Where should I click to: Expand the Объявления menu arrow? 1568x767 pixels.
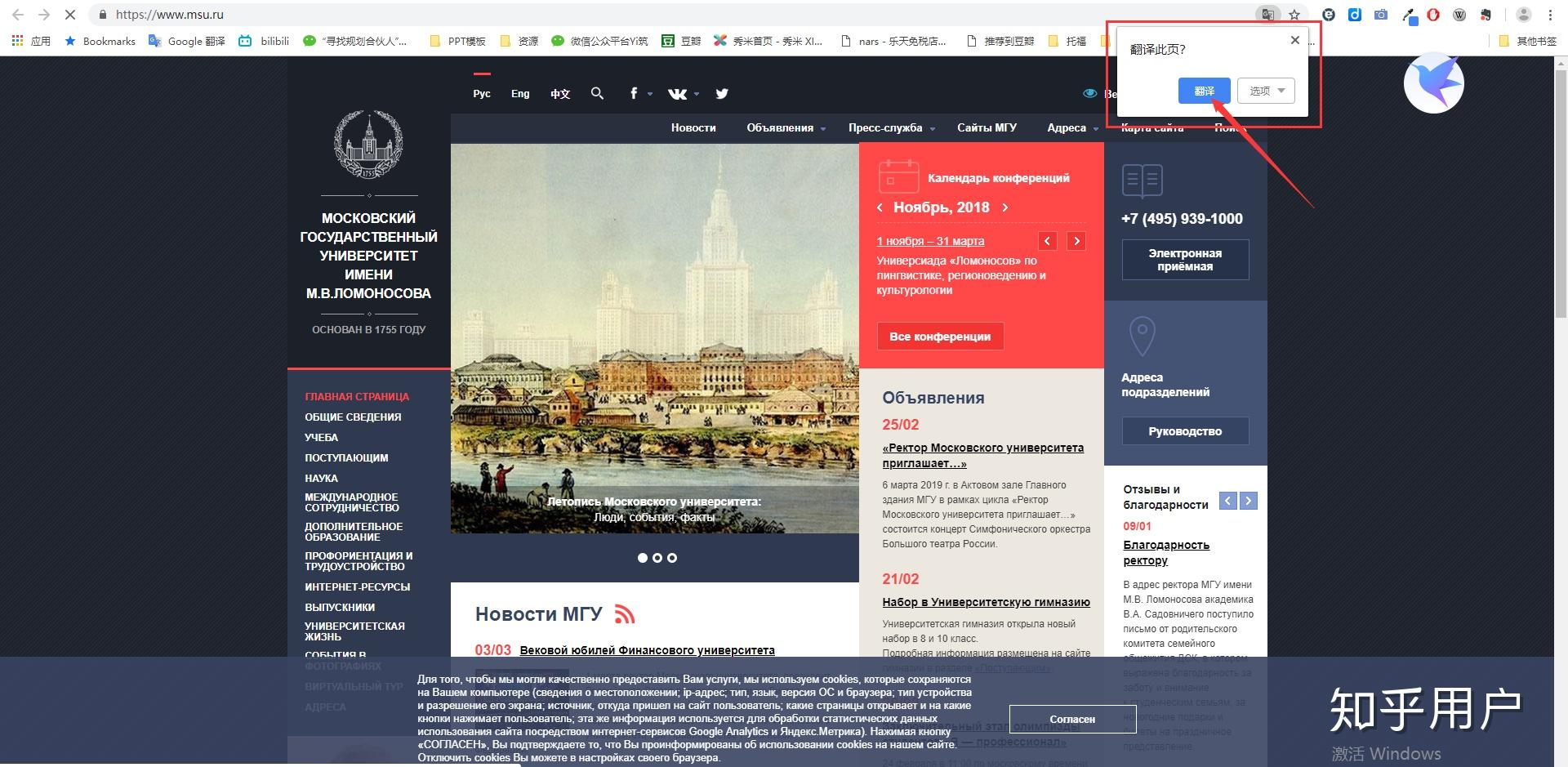823,129
